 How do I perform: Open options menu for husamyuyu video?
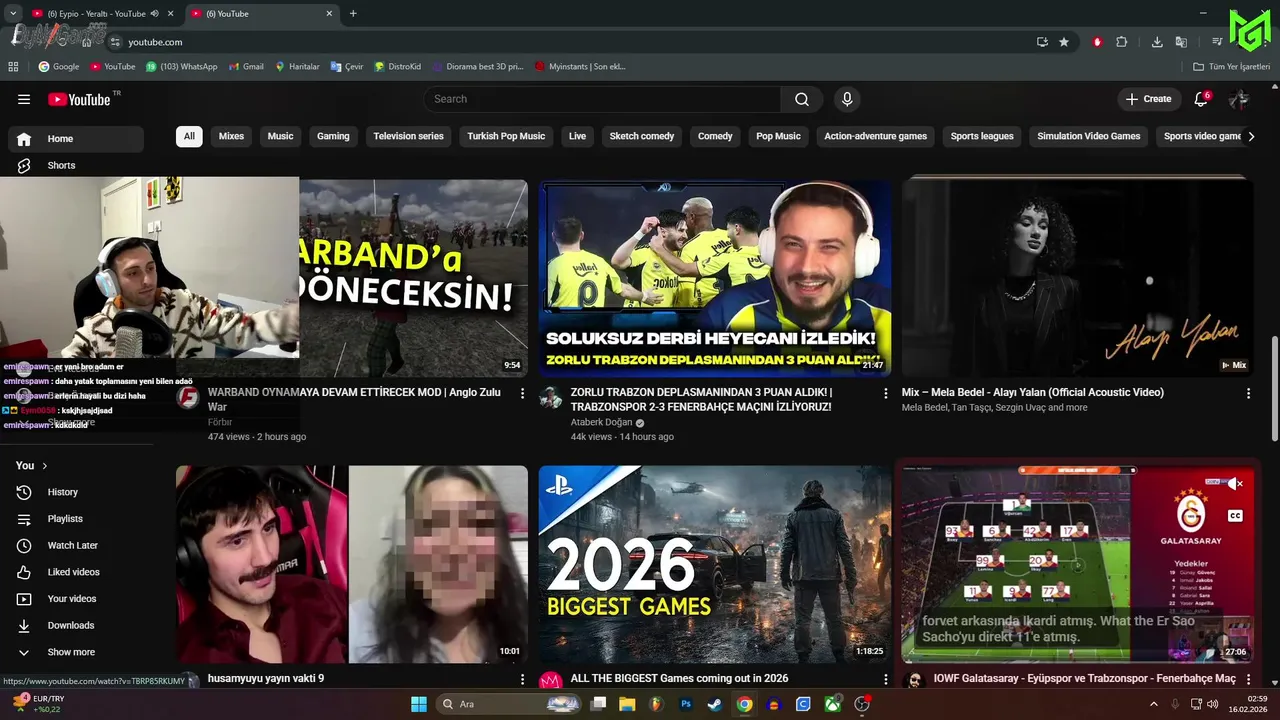(522, 680)
